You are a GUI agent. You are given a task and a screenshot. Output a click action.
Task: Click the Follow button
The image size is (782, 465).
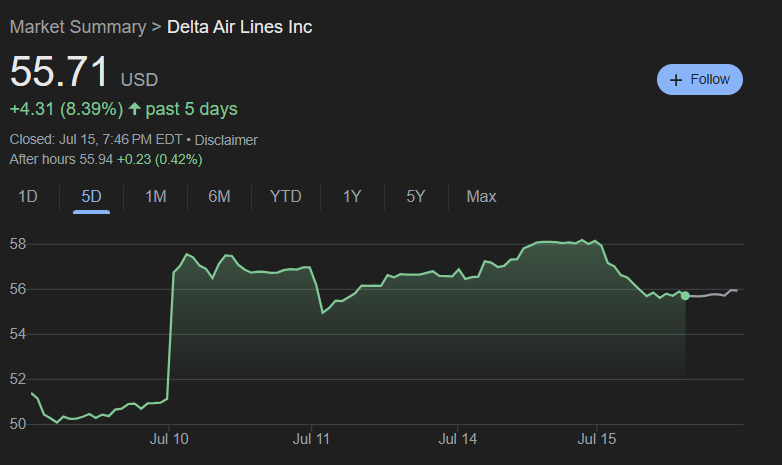[699, 79]
